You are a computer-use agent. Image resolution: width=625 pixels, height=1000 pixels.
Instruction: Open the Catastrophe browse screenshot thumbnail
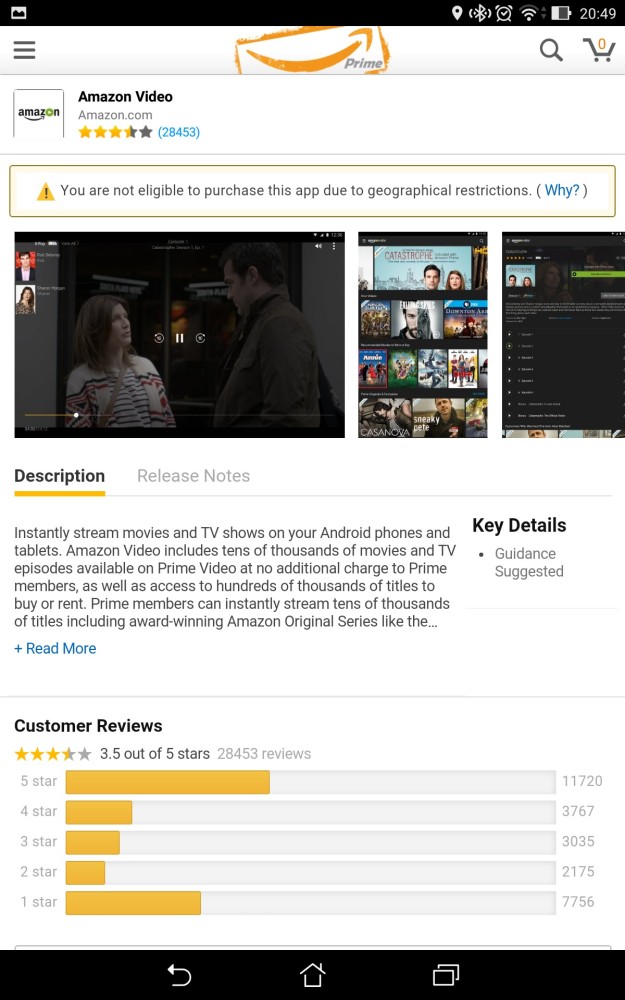click(423, 335)
